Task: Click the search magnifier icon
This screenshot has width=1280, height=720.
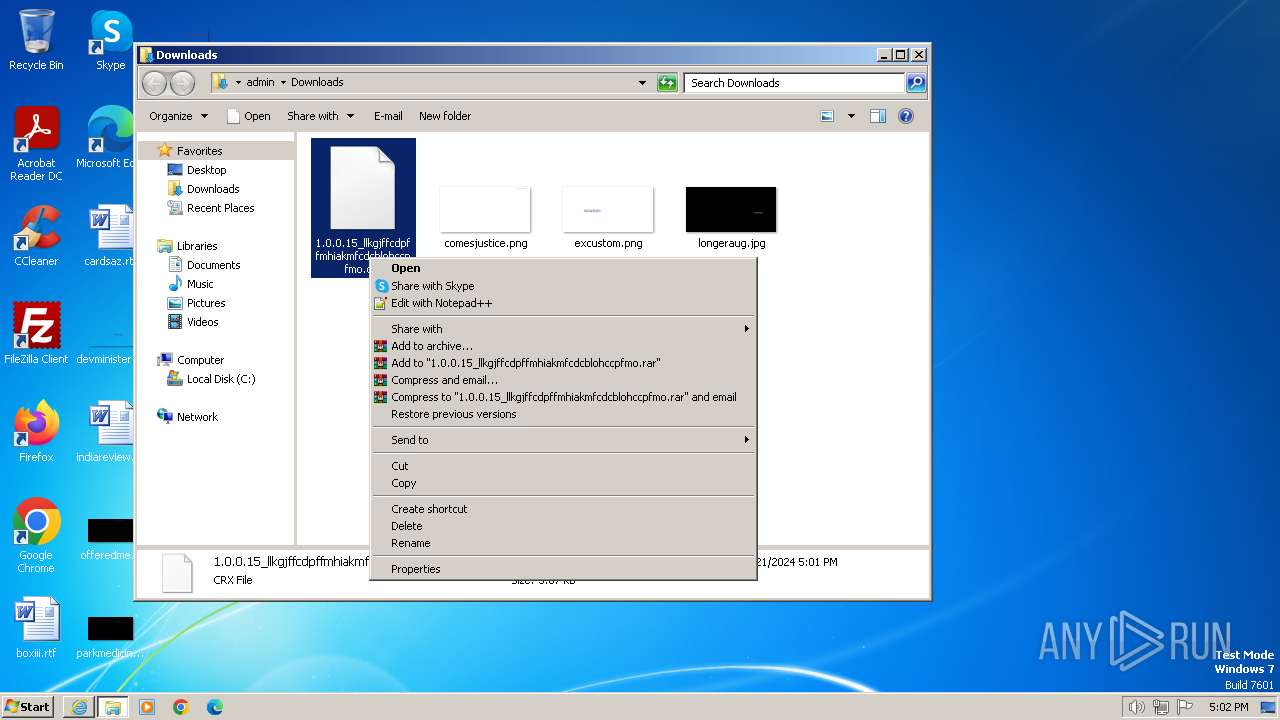Action: pos(915,83)
